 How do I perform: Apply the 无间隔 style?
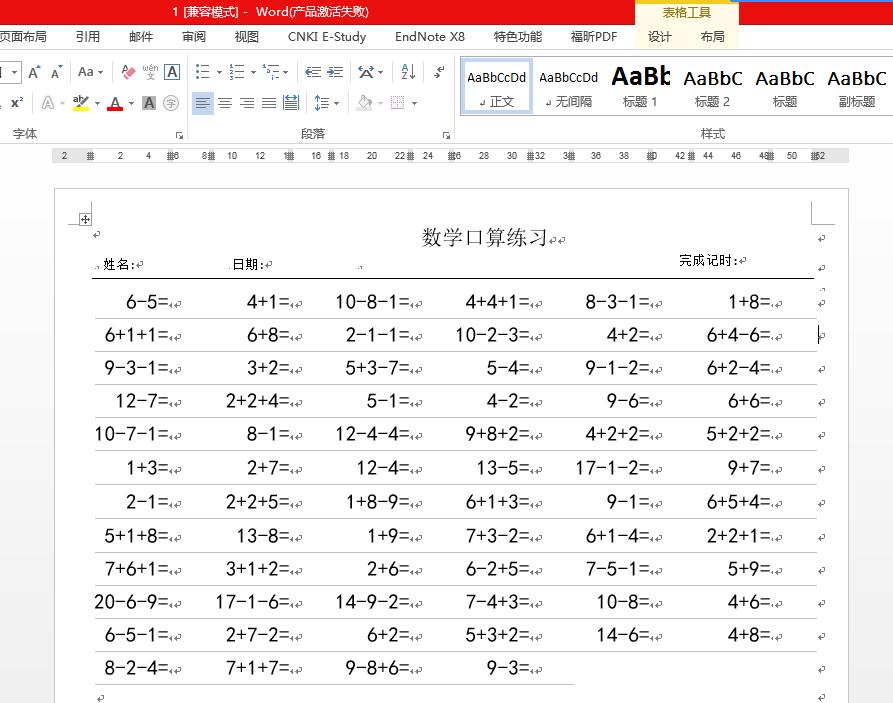(568, 86)
